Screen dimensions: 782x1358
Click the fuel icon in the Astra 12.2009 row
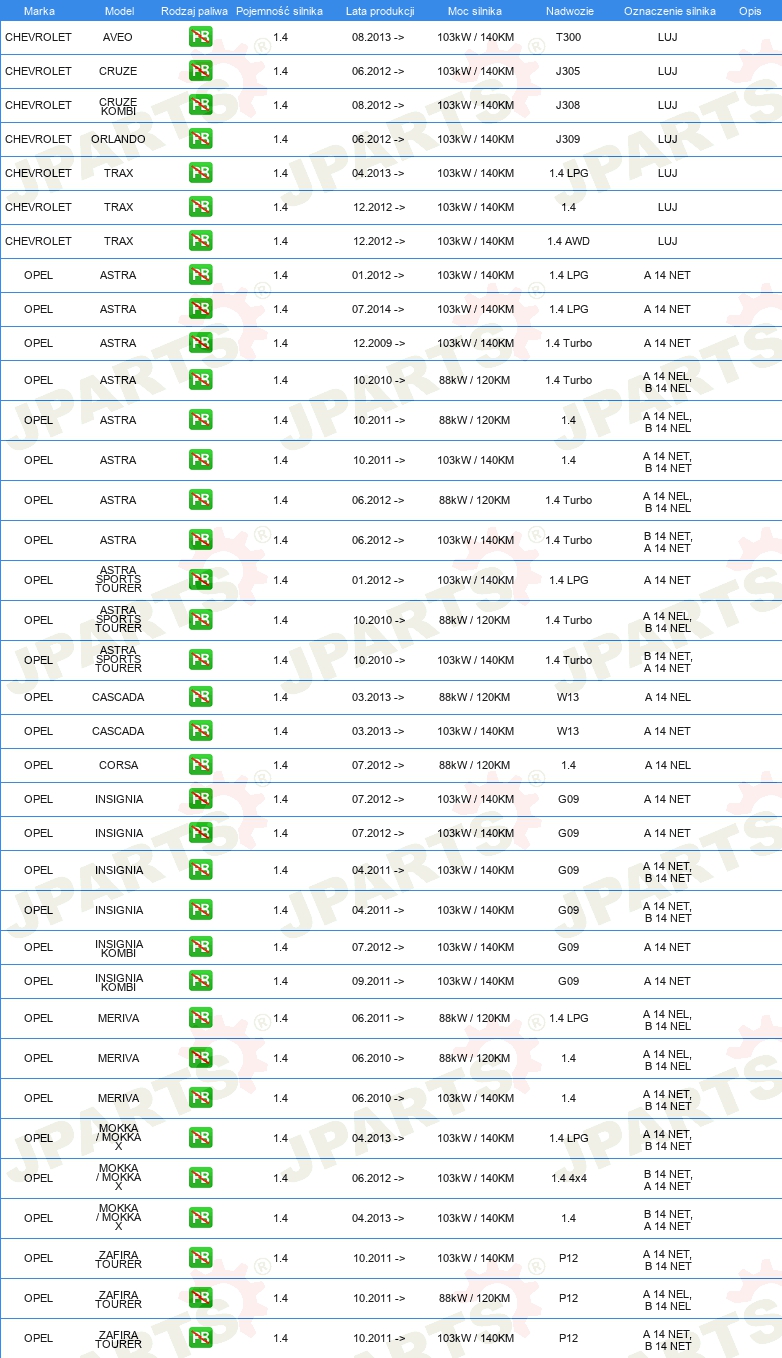coord(200,343)
